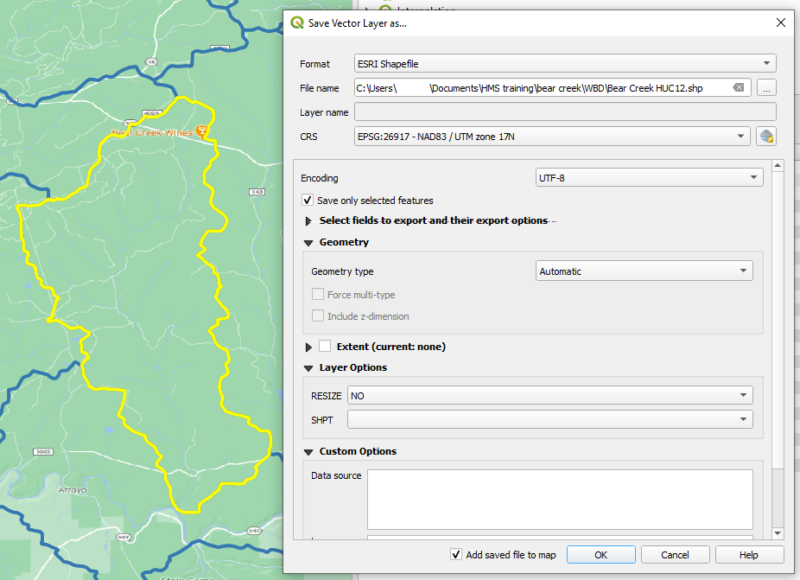The height and width of the screenshot is (580, 800).
Task: Collapse the Layer Options section
Action: coord(310,367)
